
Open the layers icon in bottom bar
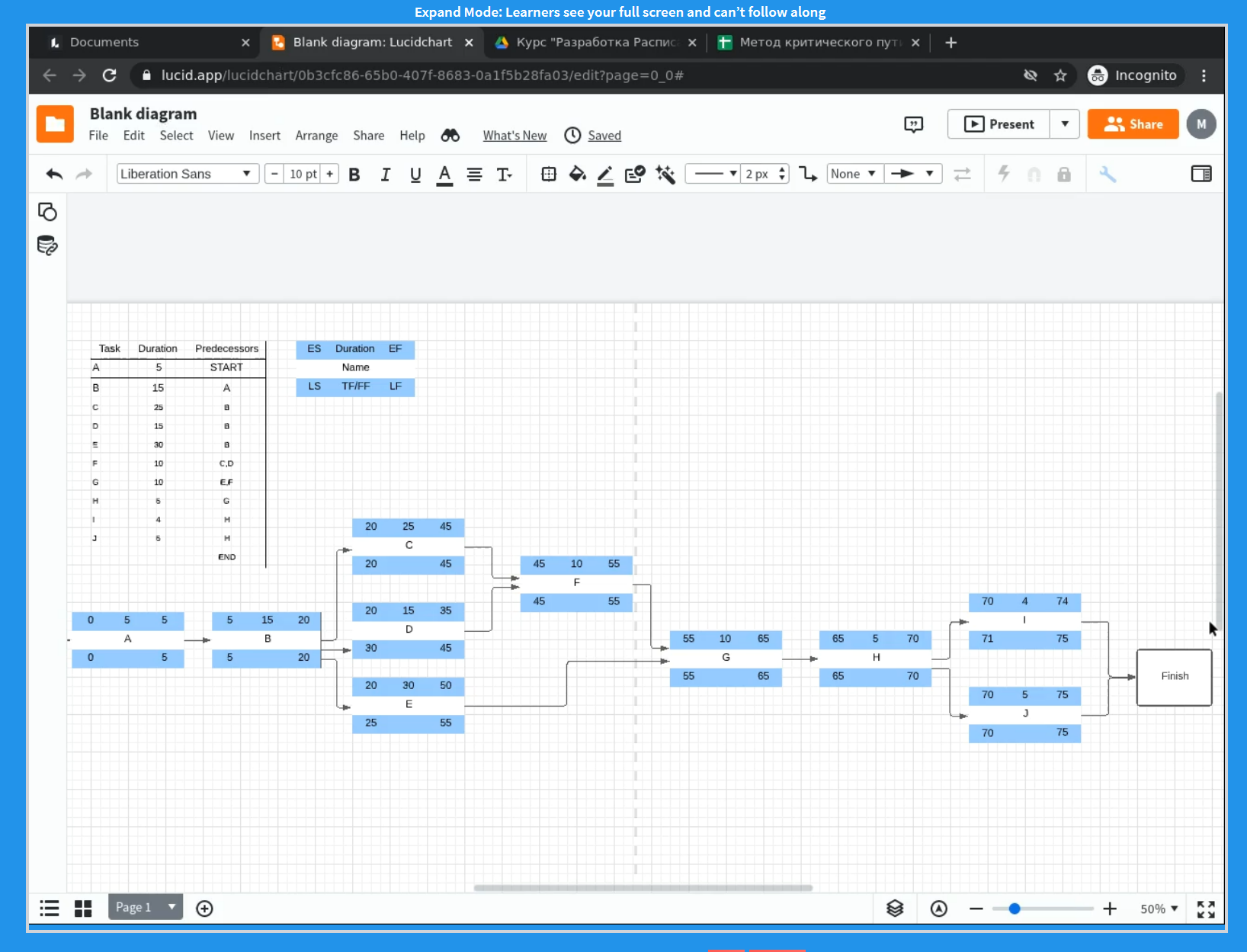895,909
